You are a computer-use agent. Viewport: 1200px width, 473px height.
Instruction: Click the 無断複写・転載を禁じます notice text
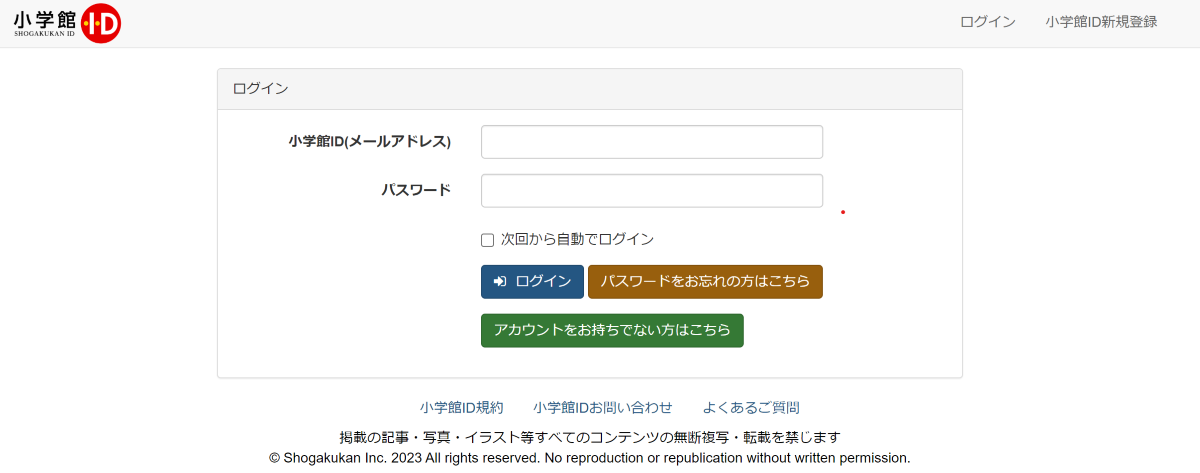756,437
